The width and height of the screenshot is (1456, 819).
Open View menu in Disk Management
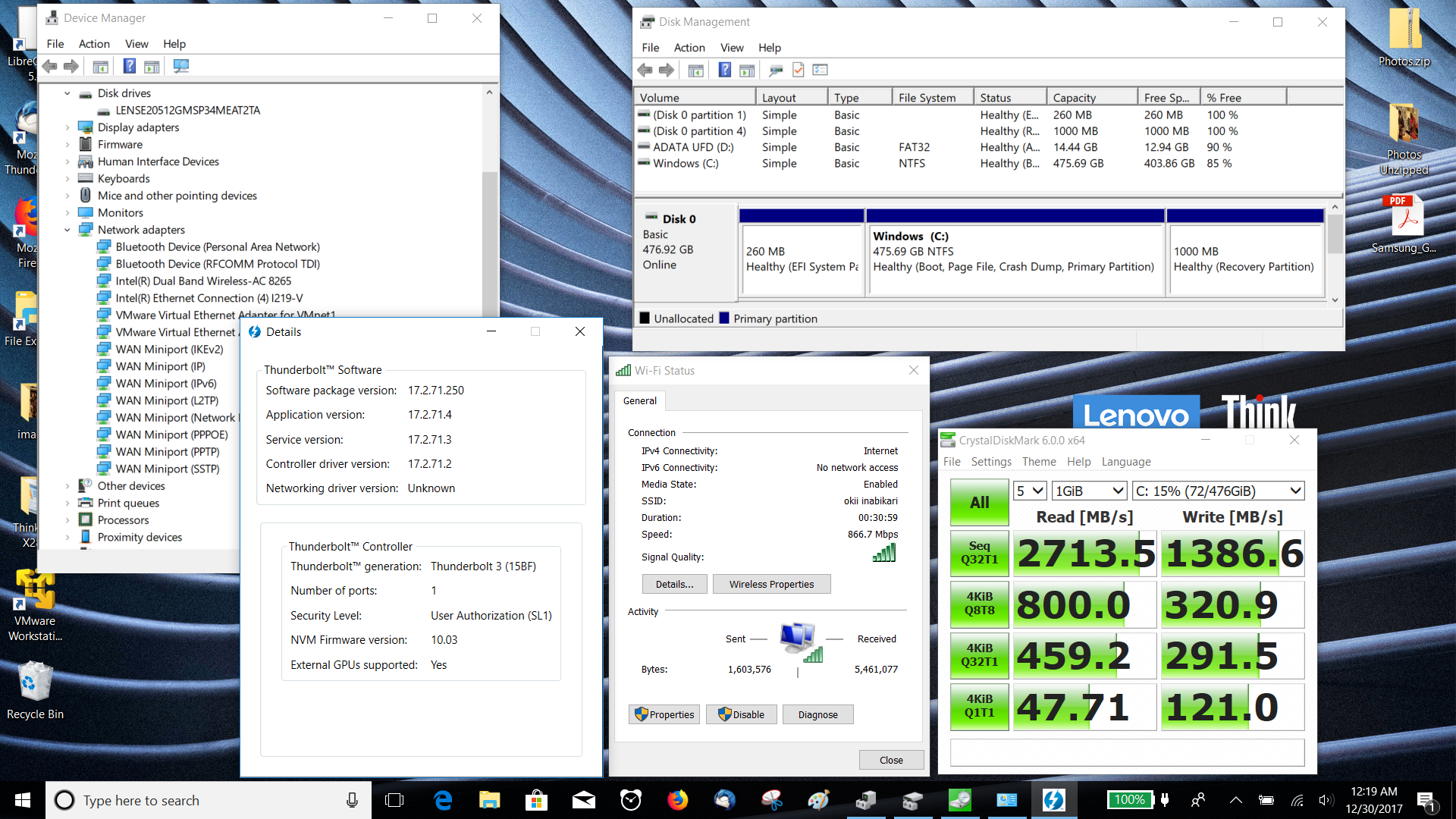(x=732, y=48)
